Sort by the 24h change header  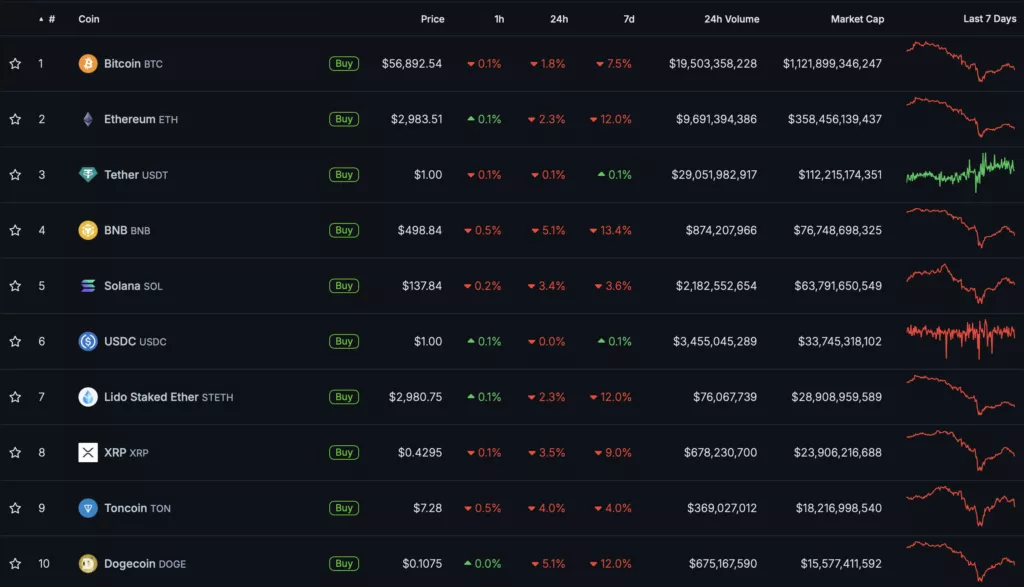click(559, 19)
